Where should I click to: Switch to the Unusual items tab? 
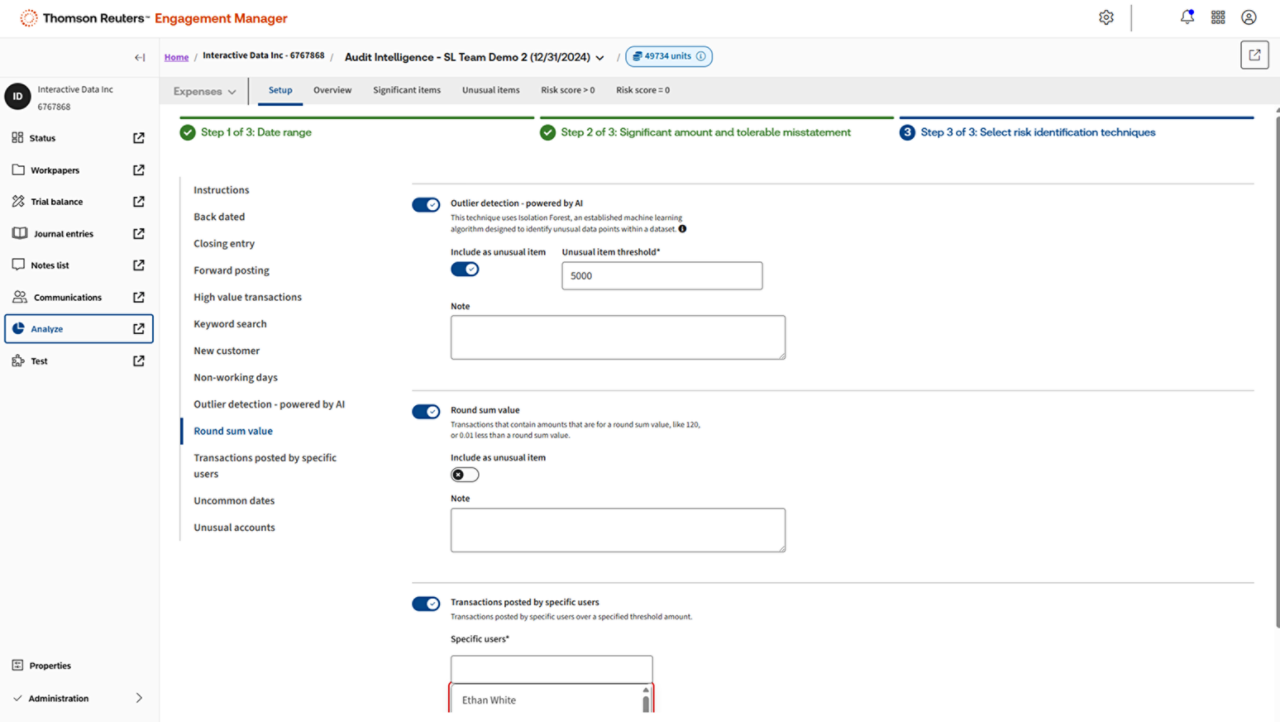[x=490, y=90]
